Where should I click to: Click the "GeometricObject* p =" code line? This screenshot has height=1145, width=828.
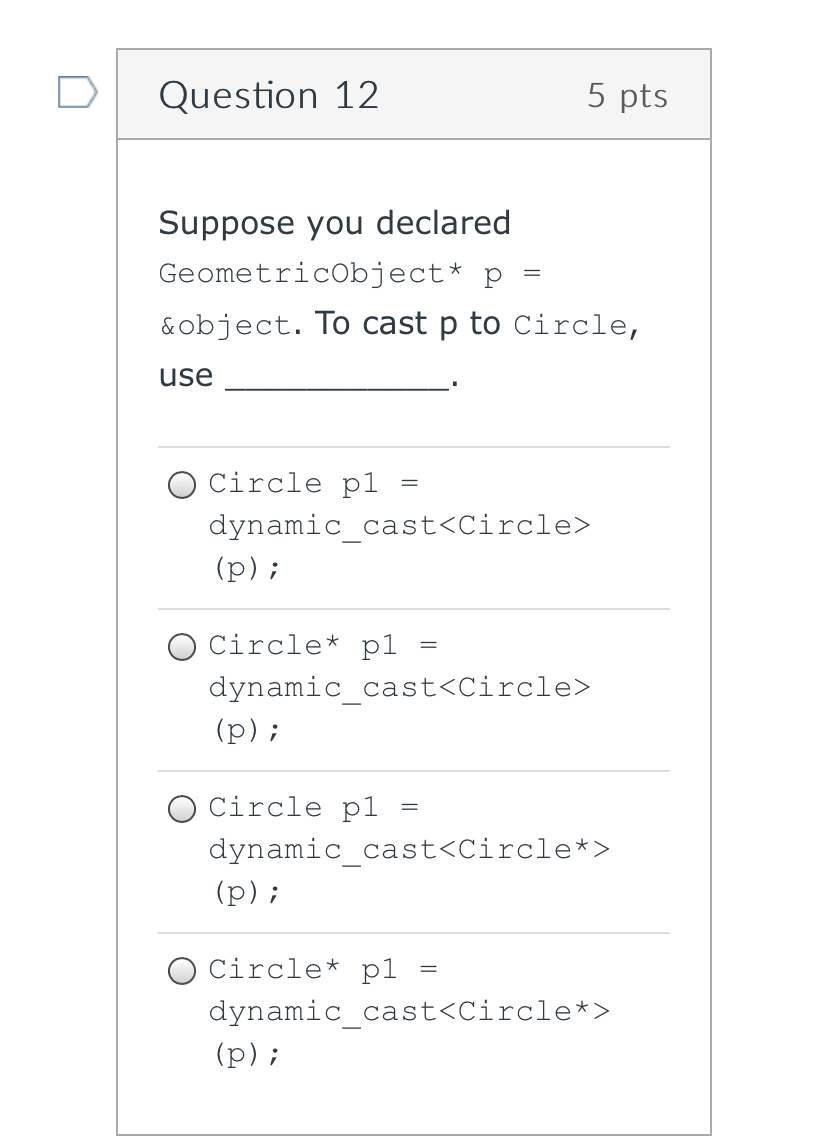pyautogui.click(x=350, y=274)
